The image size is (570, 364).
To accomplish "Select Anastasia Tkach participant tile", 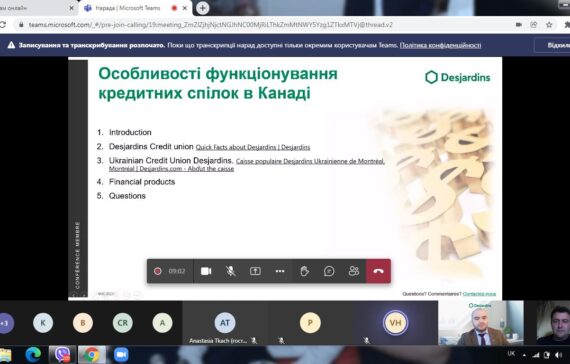I will [x=225, y=323].
